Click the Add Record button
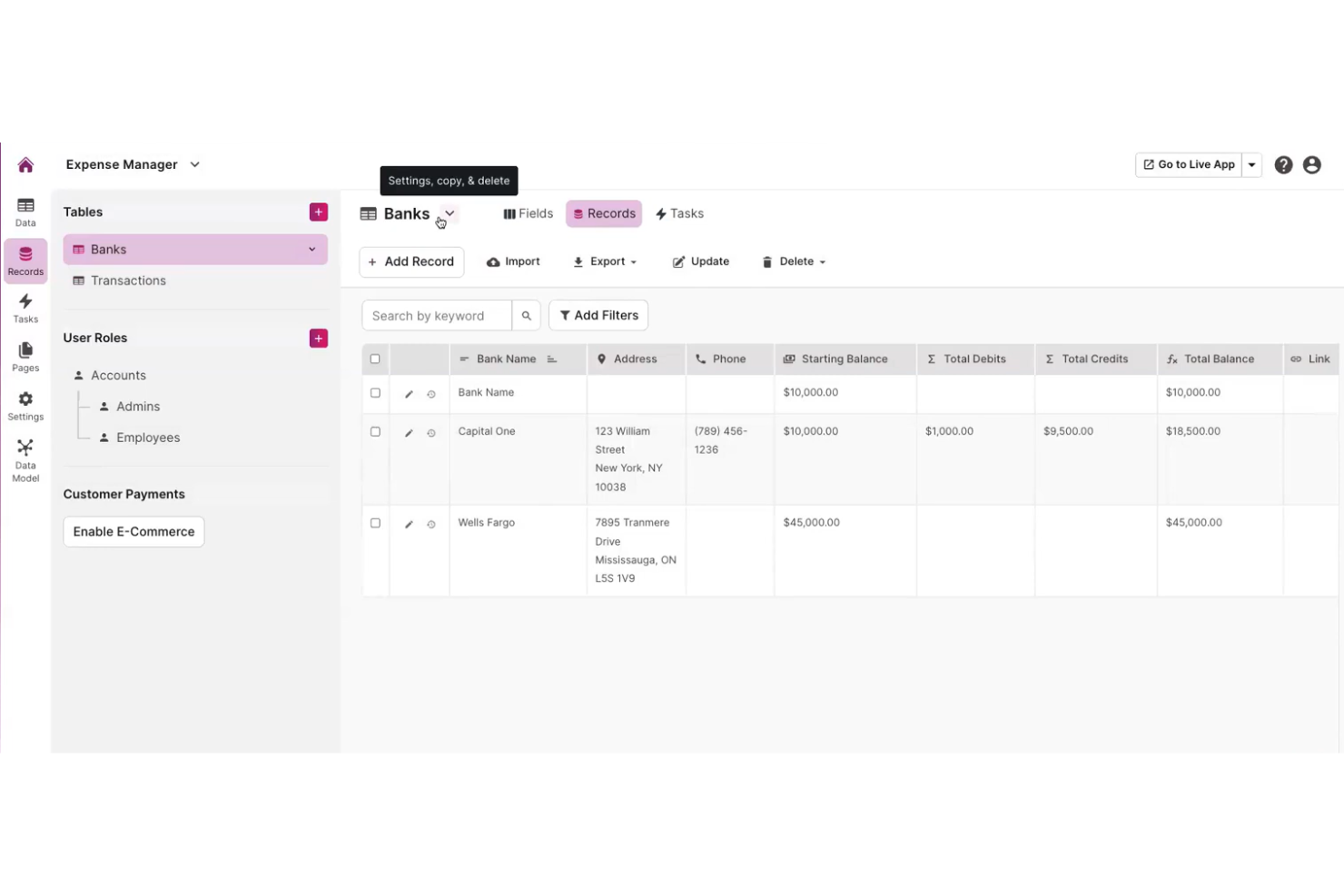1344x896 pixels. pyautogui.click(x=411, y=261)
